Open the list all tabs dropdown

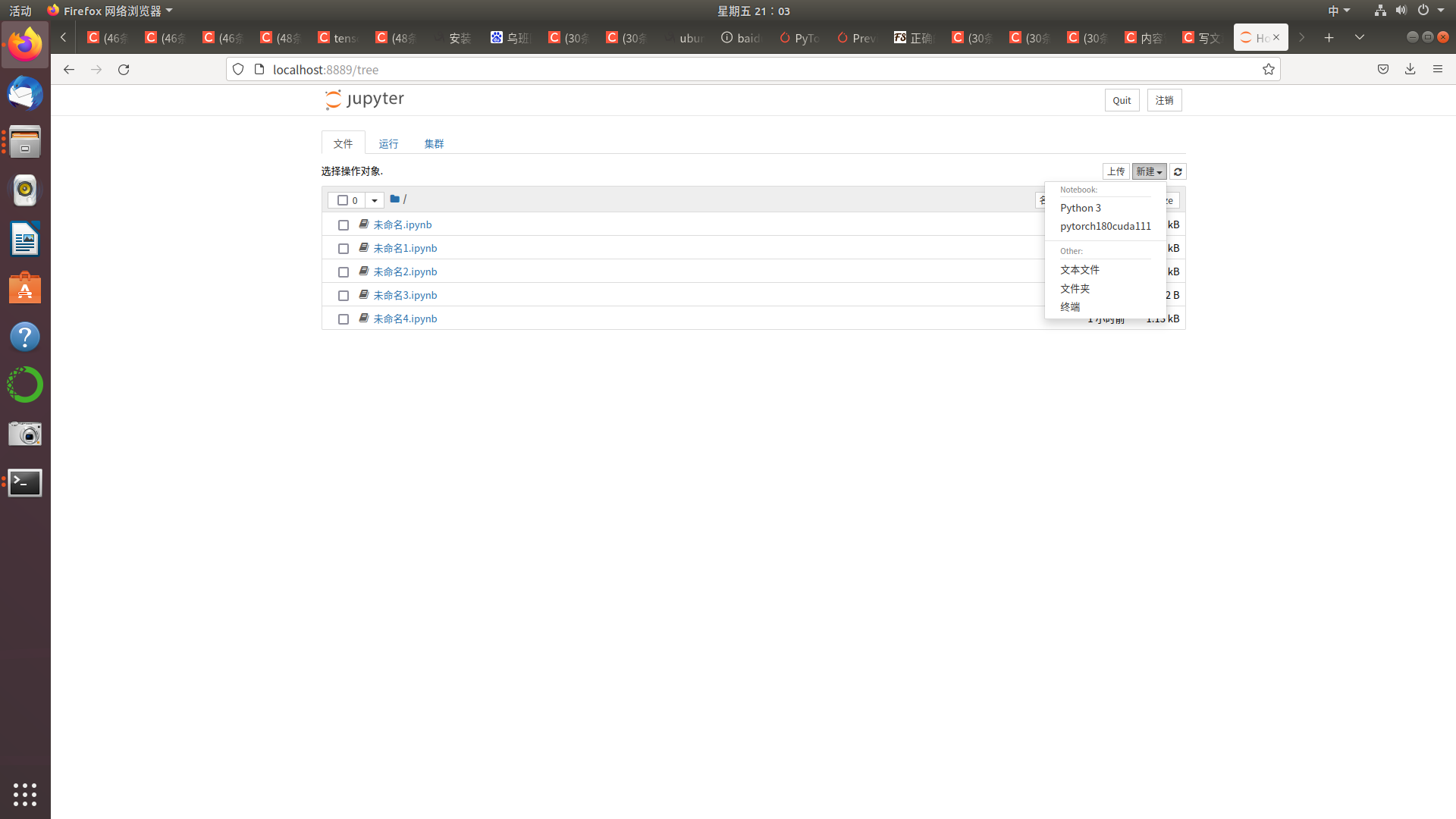pyautogui.click(x=1360, y=37)
